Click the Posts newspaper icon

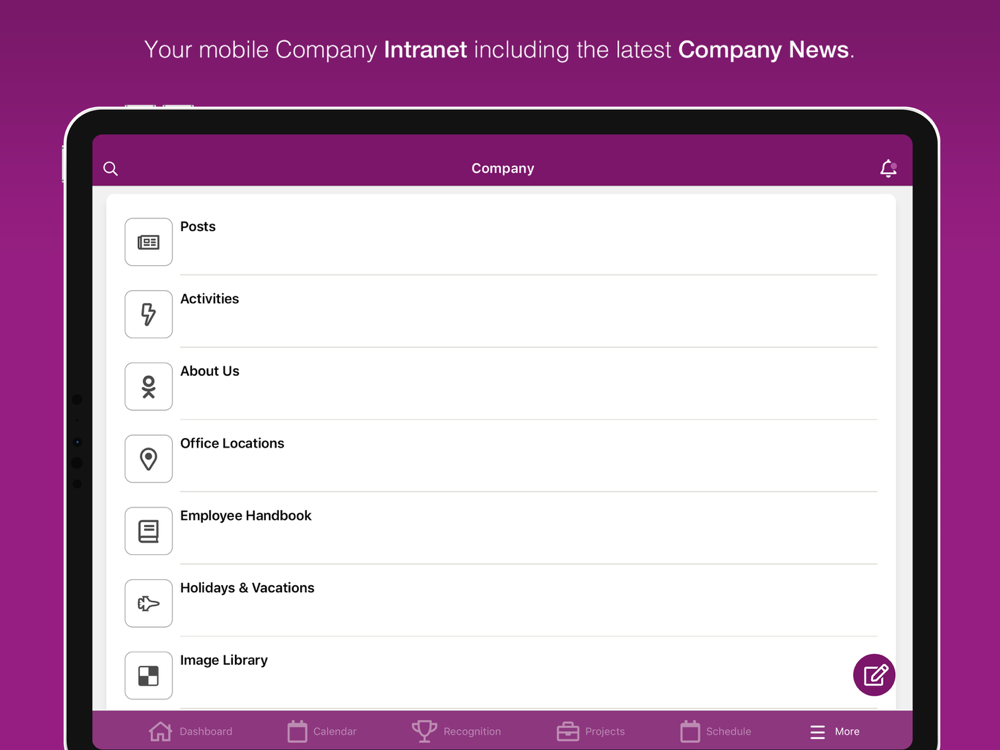pyautogui.click(x=149, y=242)
